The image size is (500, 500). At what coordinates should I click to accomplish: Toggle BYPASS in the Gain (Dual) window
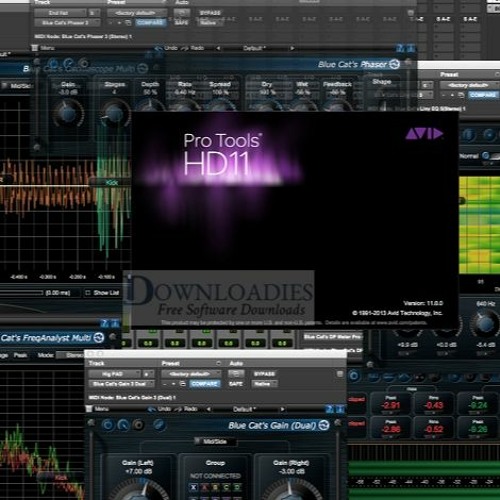264,374
